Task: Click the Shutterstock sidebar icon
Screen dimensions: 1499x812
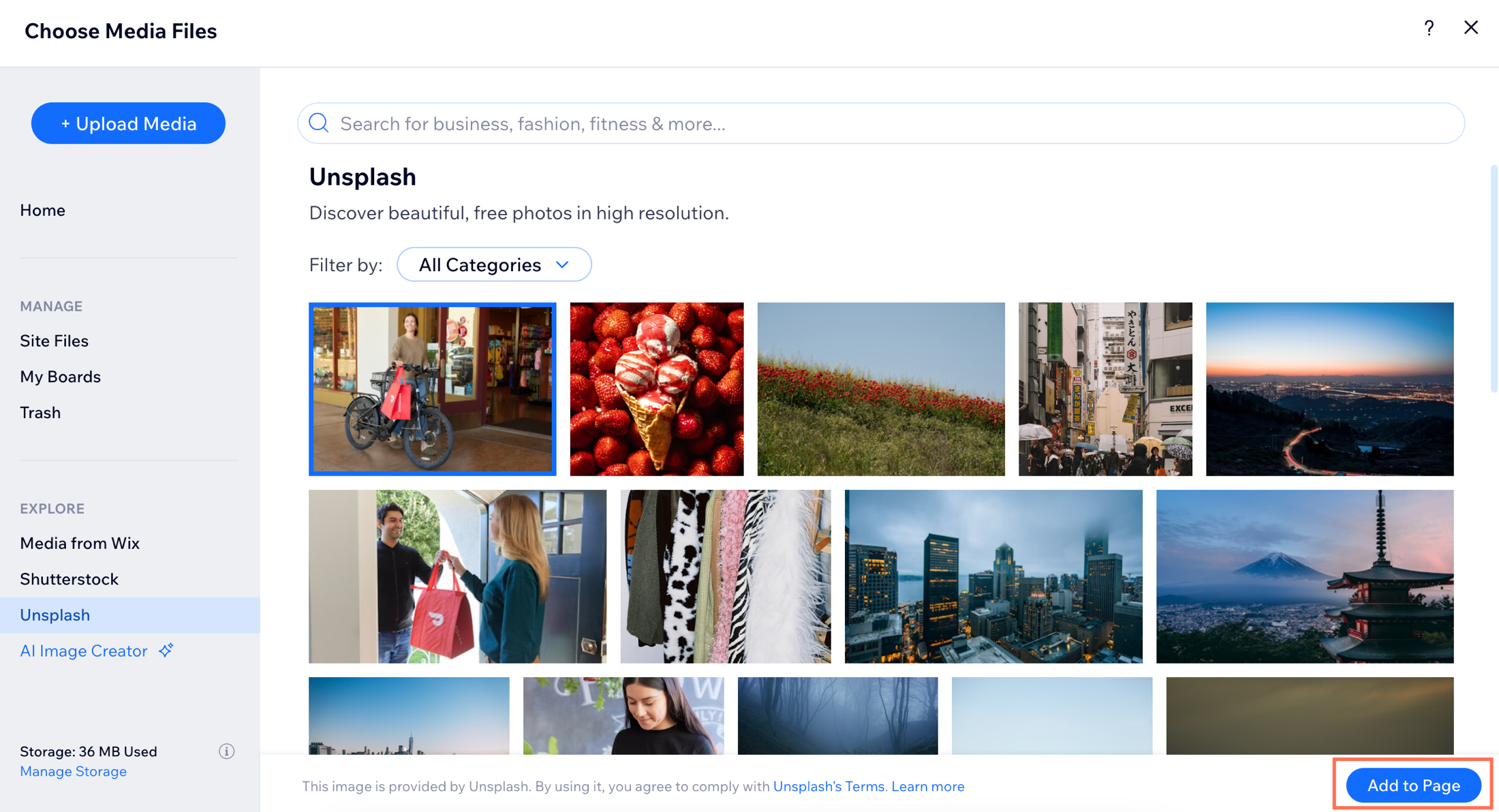Action: point(69,579)
